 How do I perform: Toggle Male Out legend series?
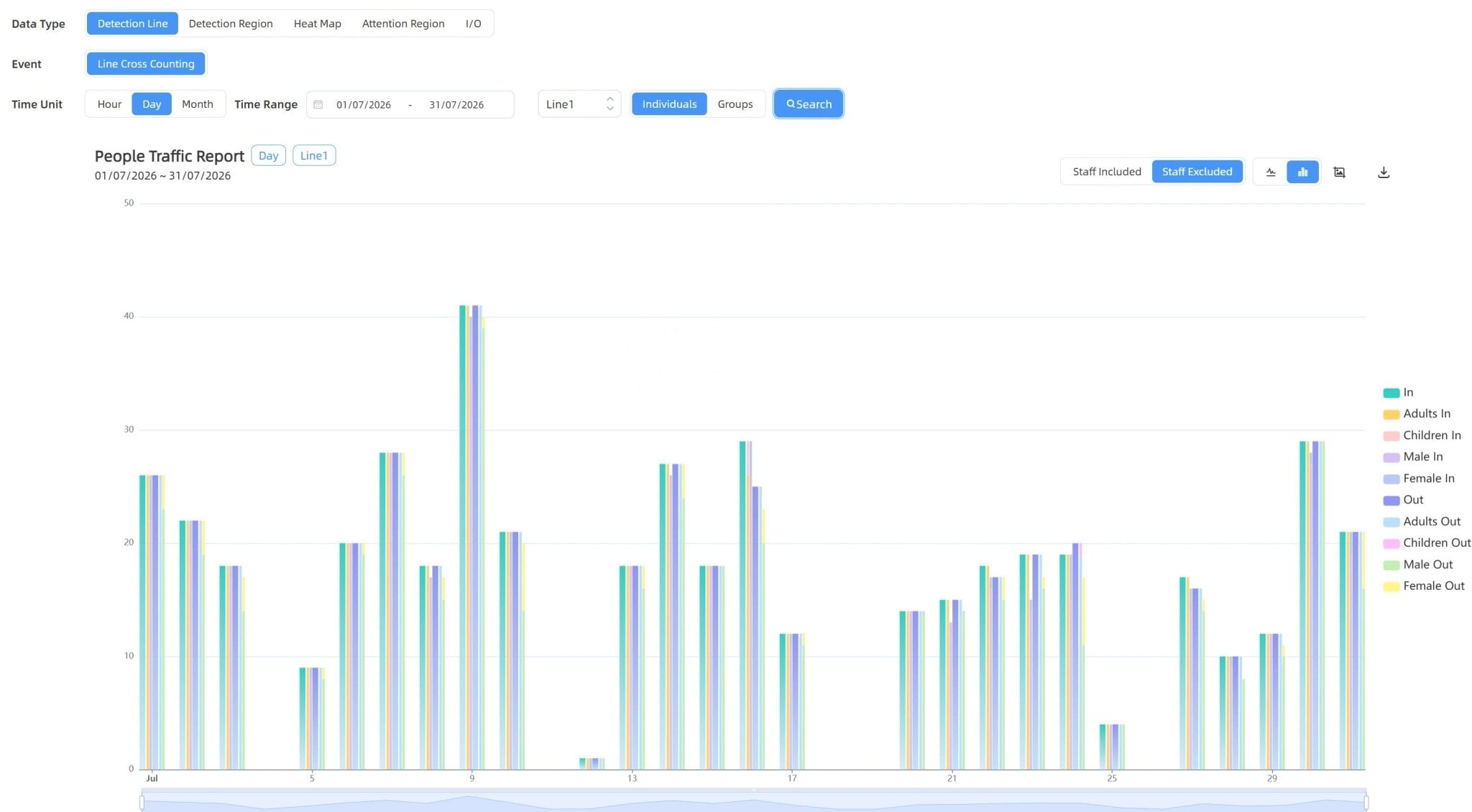(1418, 565)
